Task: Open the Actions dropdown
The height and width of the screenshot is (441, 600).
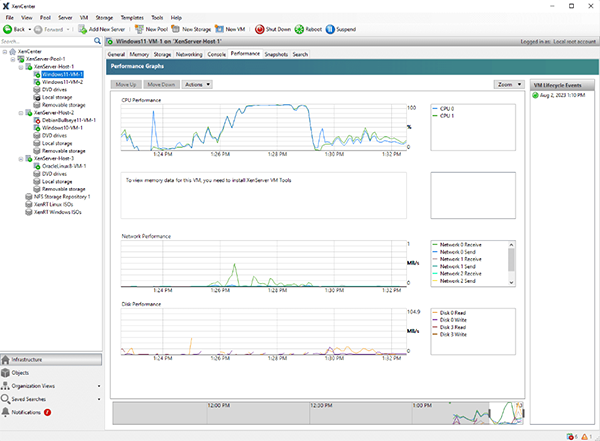Action: click(x=198, y=85)
